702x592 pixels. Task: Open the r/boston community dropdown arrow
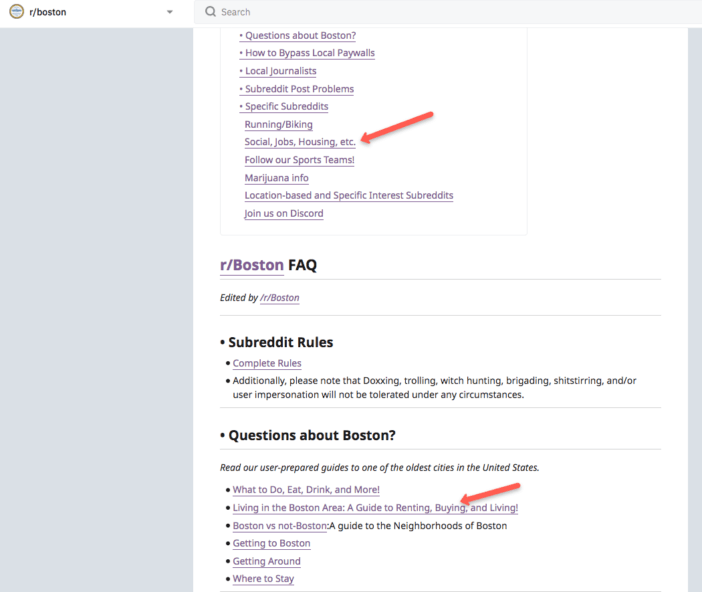[170, 12]
